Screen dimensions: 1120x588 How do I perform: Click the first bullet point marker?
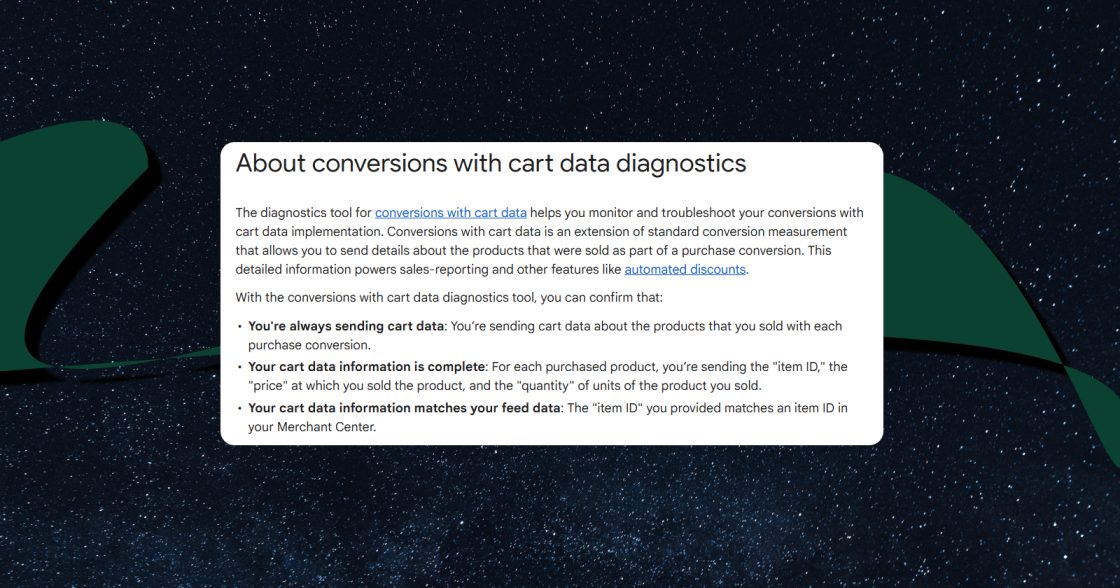pyautogui.click(x=239, y=327)
